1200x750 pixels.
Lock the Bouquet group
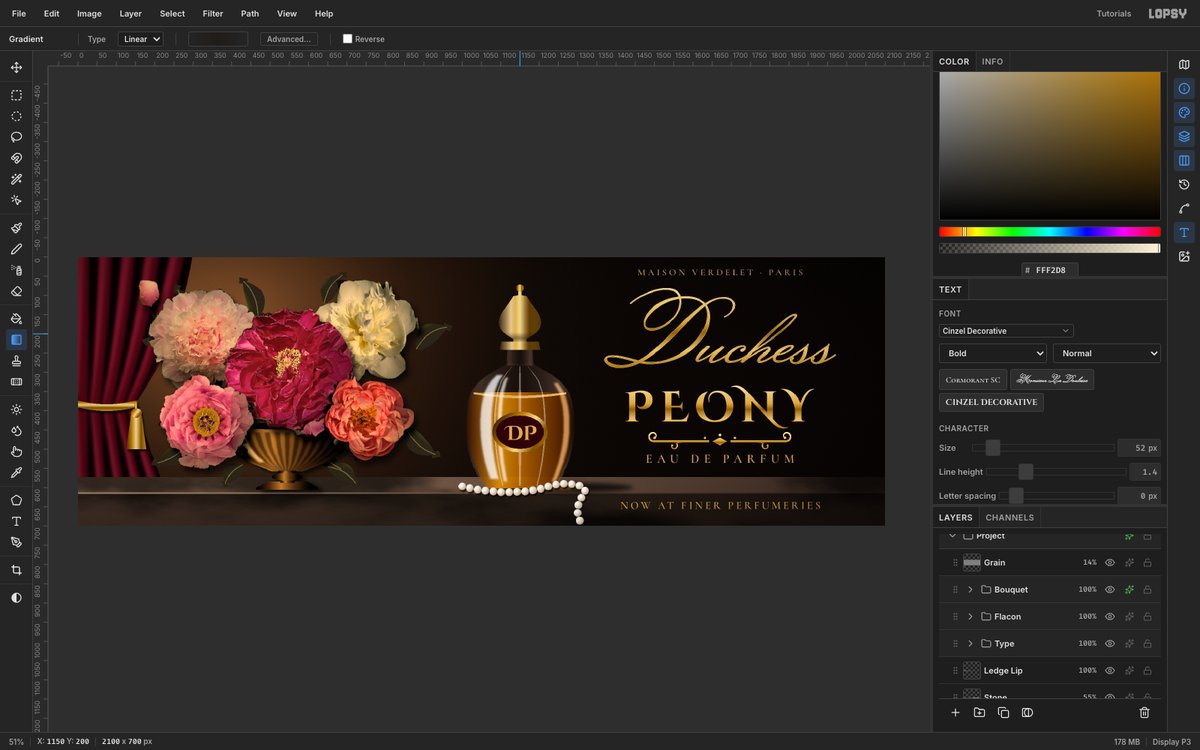tap(1147, 590)
